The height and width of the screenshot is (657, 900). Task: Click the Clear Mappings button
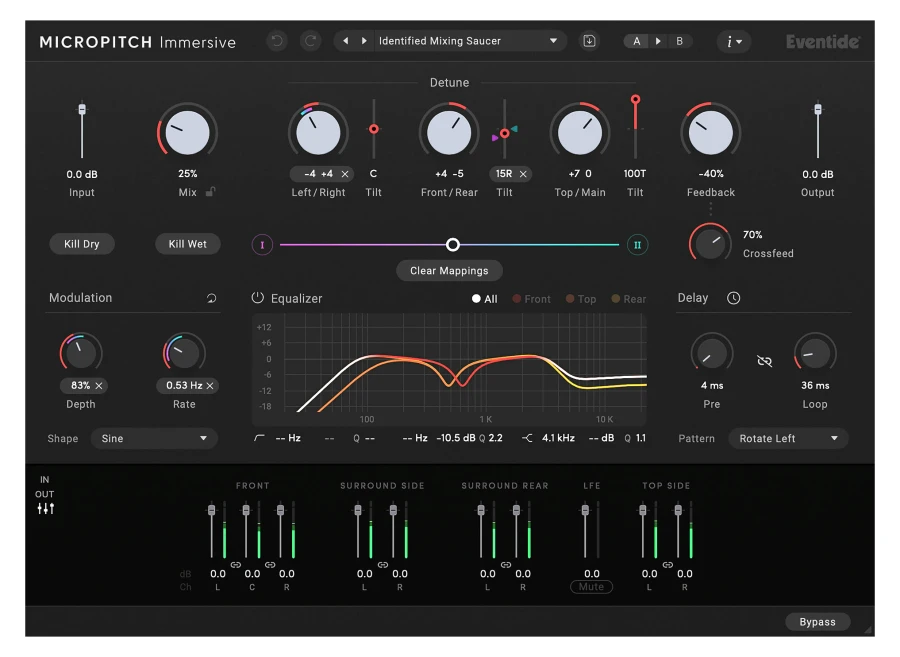(449, 271)
